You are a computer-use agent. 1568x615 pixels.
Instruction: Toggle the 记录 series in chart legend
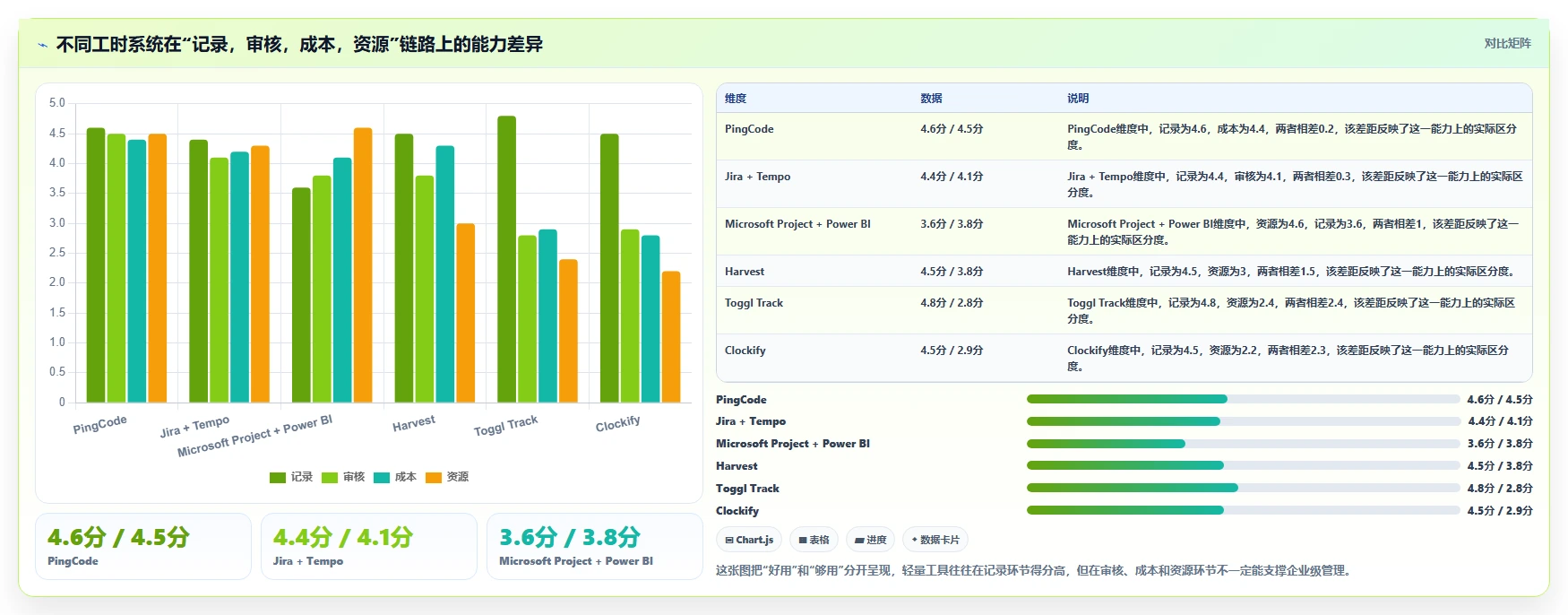291,477
